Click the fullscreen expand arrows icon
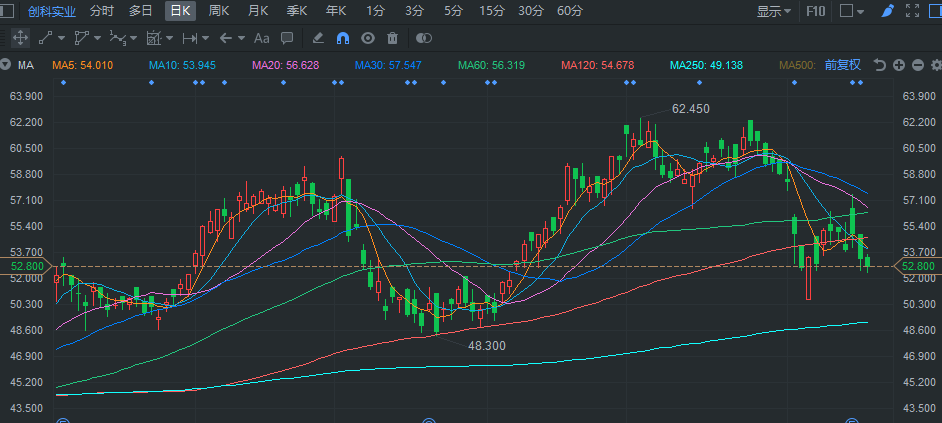 pyautogui.click(x=912, y=11)
